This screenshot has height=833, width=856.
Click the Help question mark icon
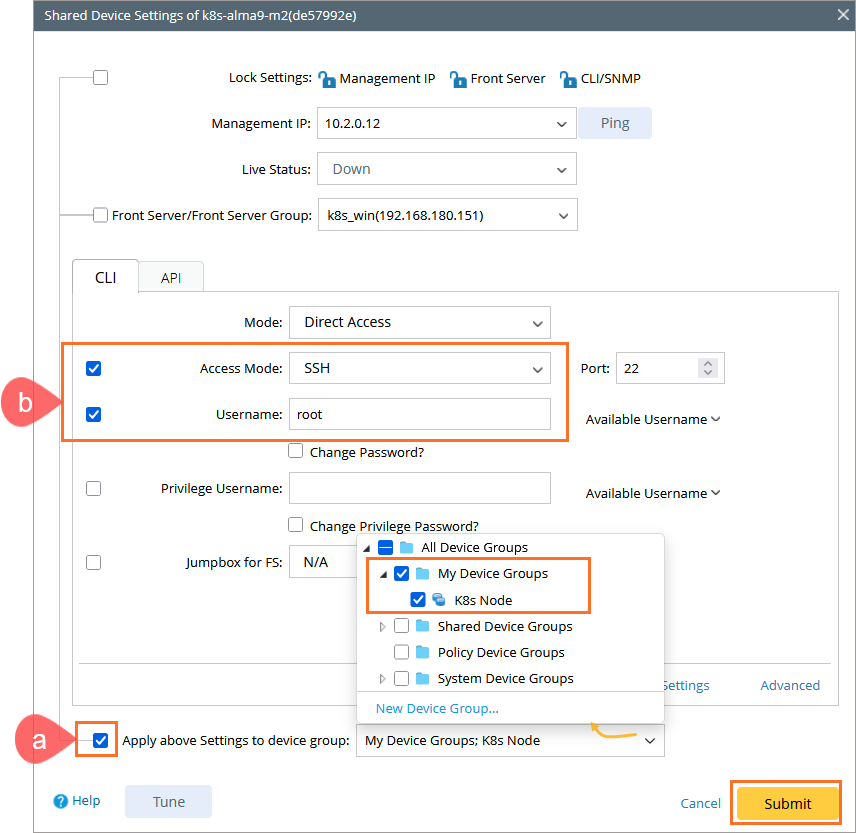[x=61, y=801]
